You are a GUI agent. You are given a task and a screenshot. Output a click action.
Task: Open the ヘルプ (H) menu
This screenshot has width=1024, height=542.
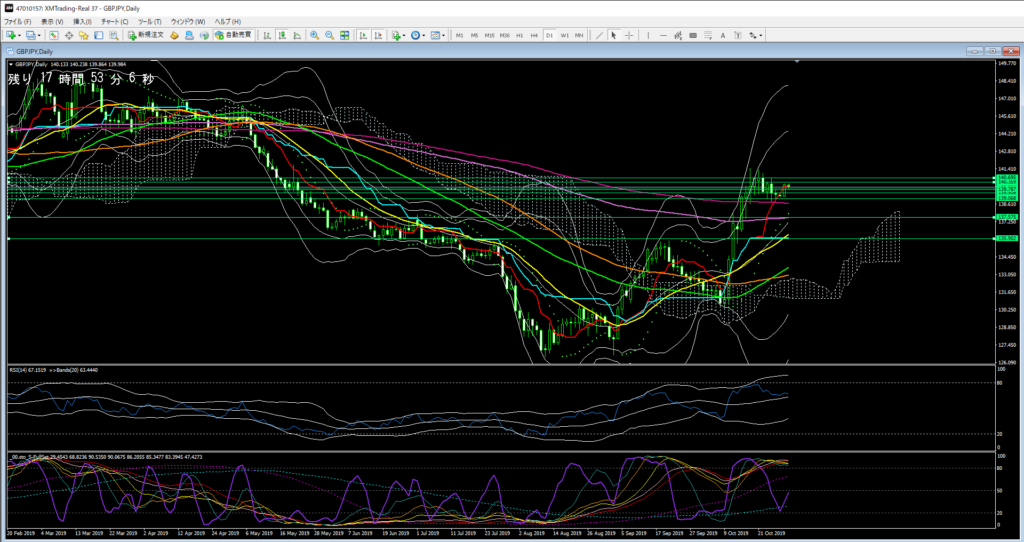tap(228, 22)
